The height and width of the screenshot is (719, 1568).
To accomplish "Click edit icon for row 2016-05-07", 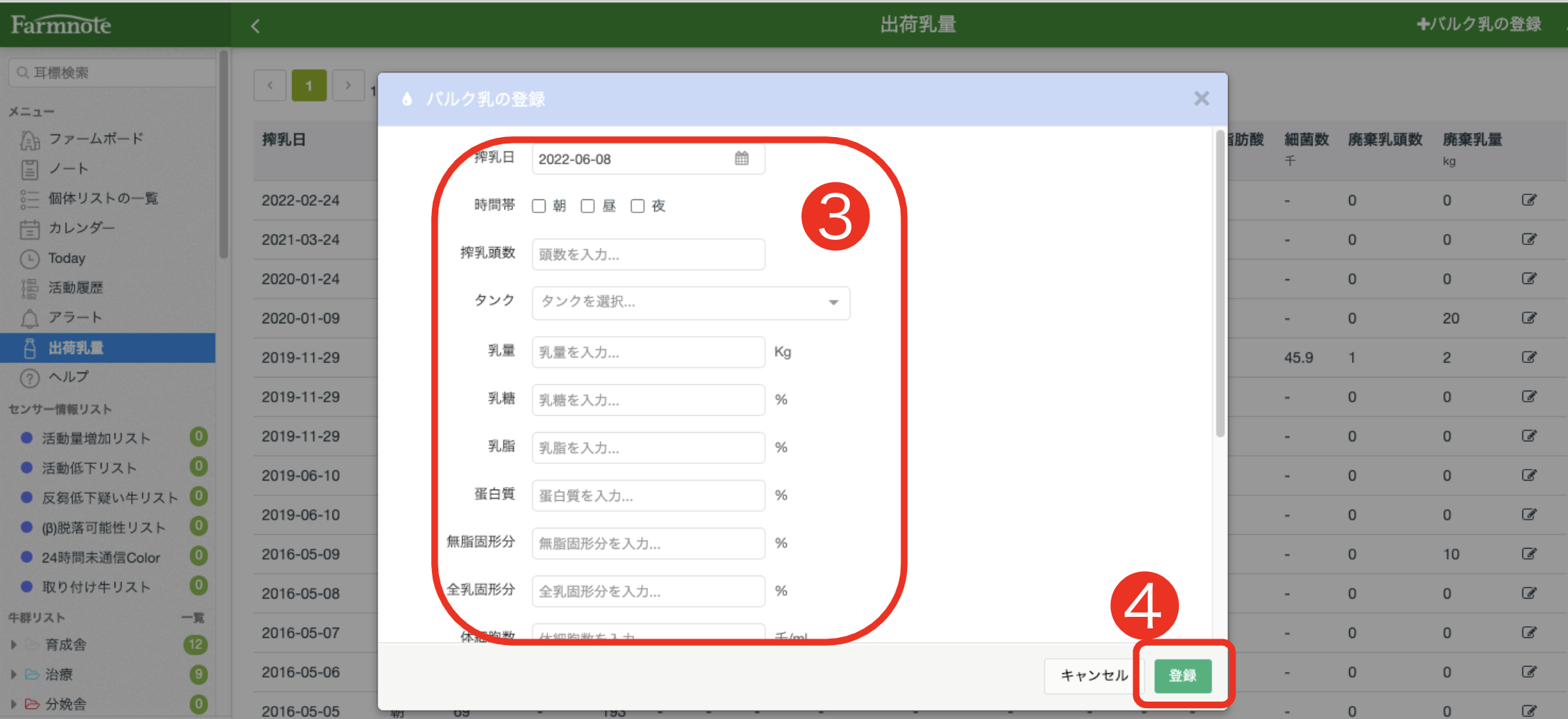I will (x=1529, y=633).
